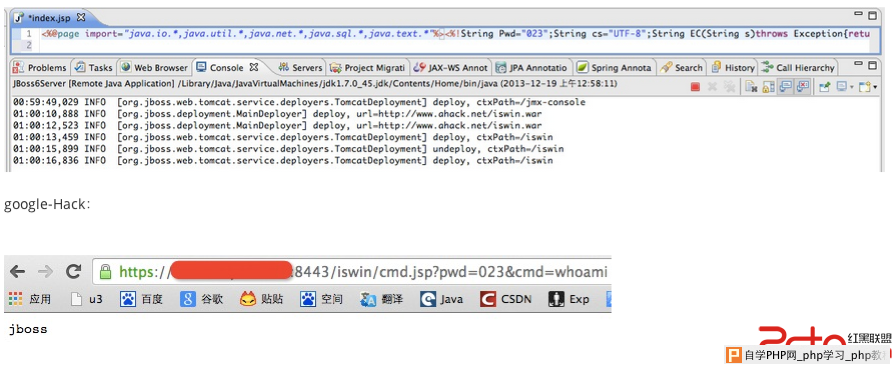Click the Open Console icon
The width and height of the screenshot is (895, 369).
click(x=864, y=86)
